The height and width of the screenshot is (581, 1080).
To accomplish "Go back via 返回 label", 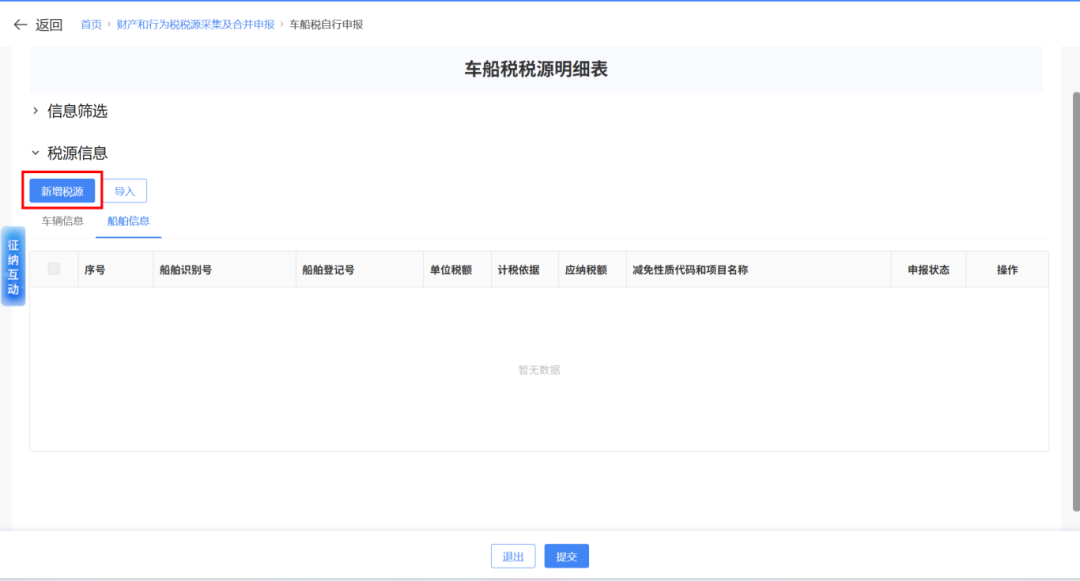I will coord(49,25).
